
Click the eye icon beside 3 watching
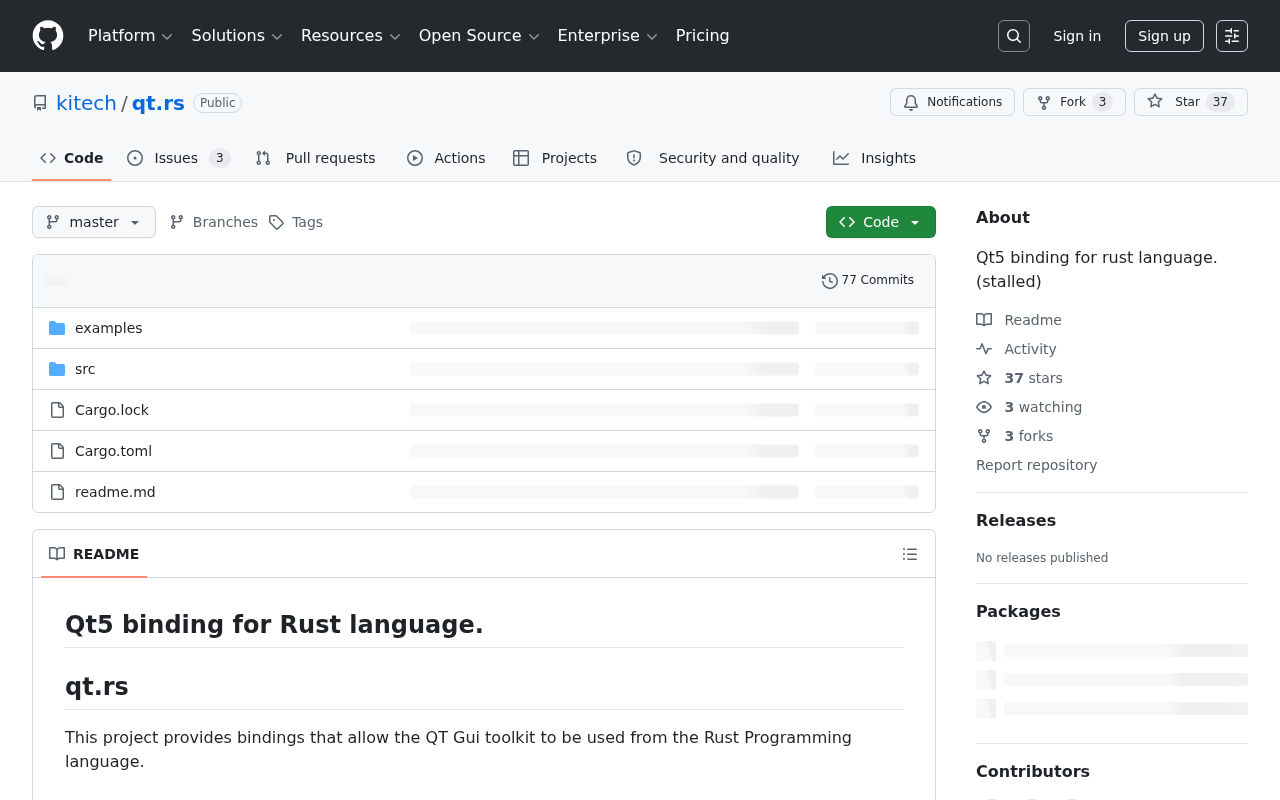pyautogui.click(x=984, y=407)
